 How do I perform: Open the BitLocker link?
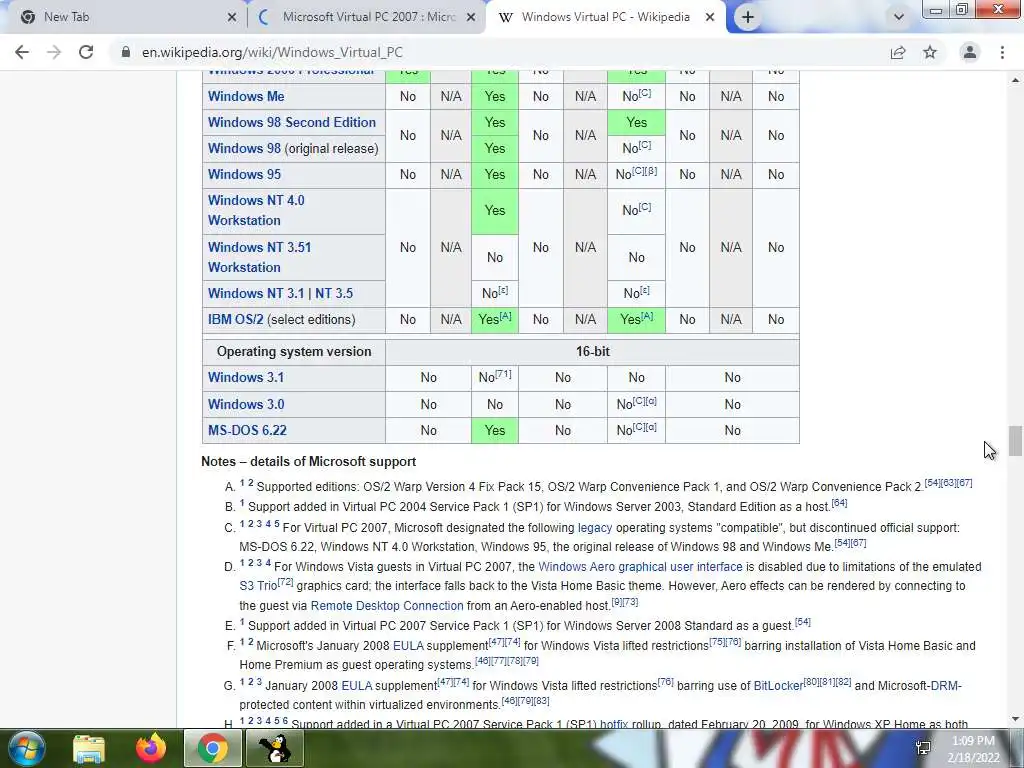778,686
